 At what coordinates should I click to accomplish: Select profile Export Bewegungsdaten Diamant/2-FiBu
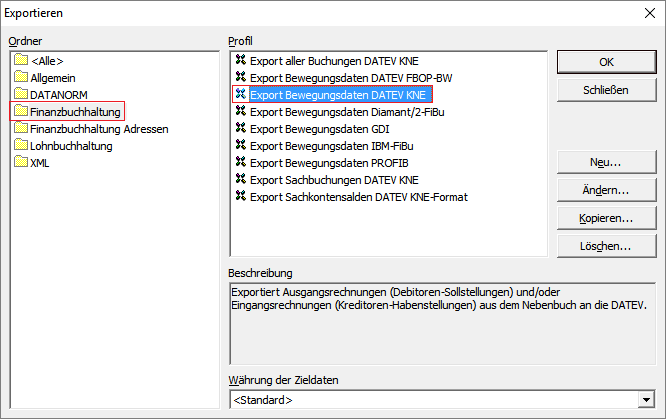pos(347,112)
